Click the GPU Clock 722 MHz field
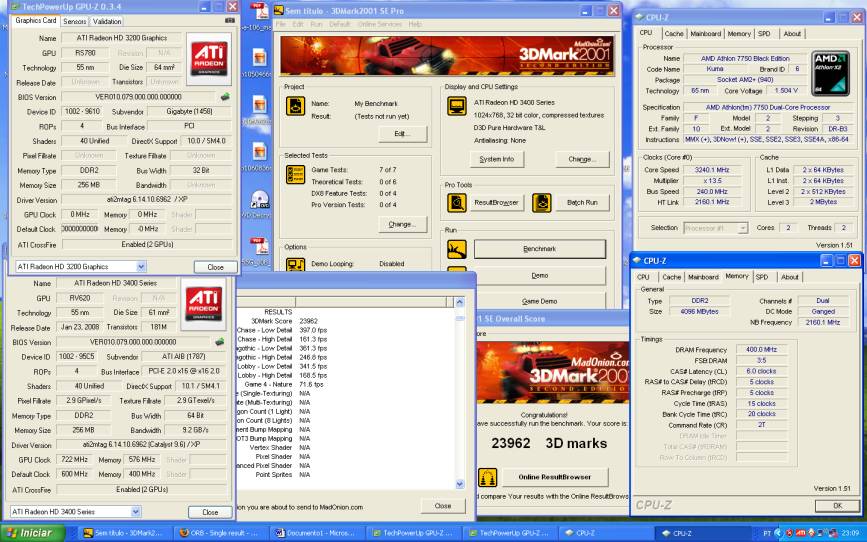The width and height of the screenshot is (867, 542). point(75,460)
